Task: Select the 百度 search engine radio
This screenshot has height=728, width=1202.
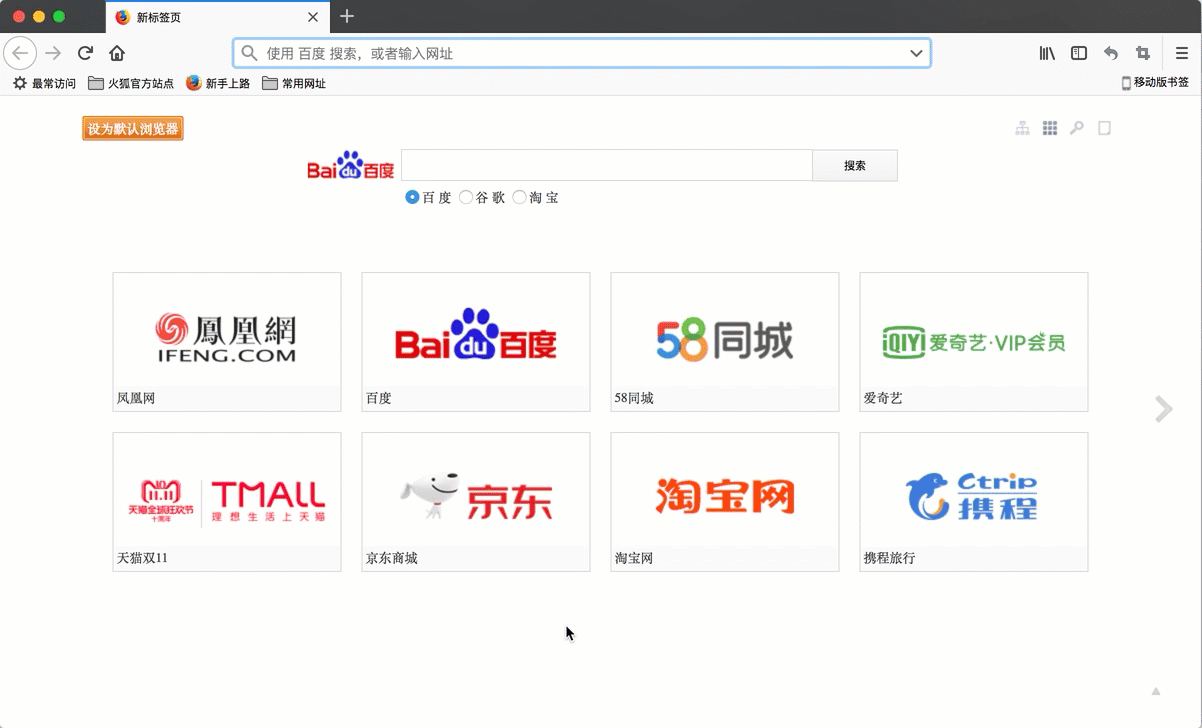Action: (412, 198)
